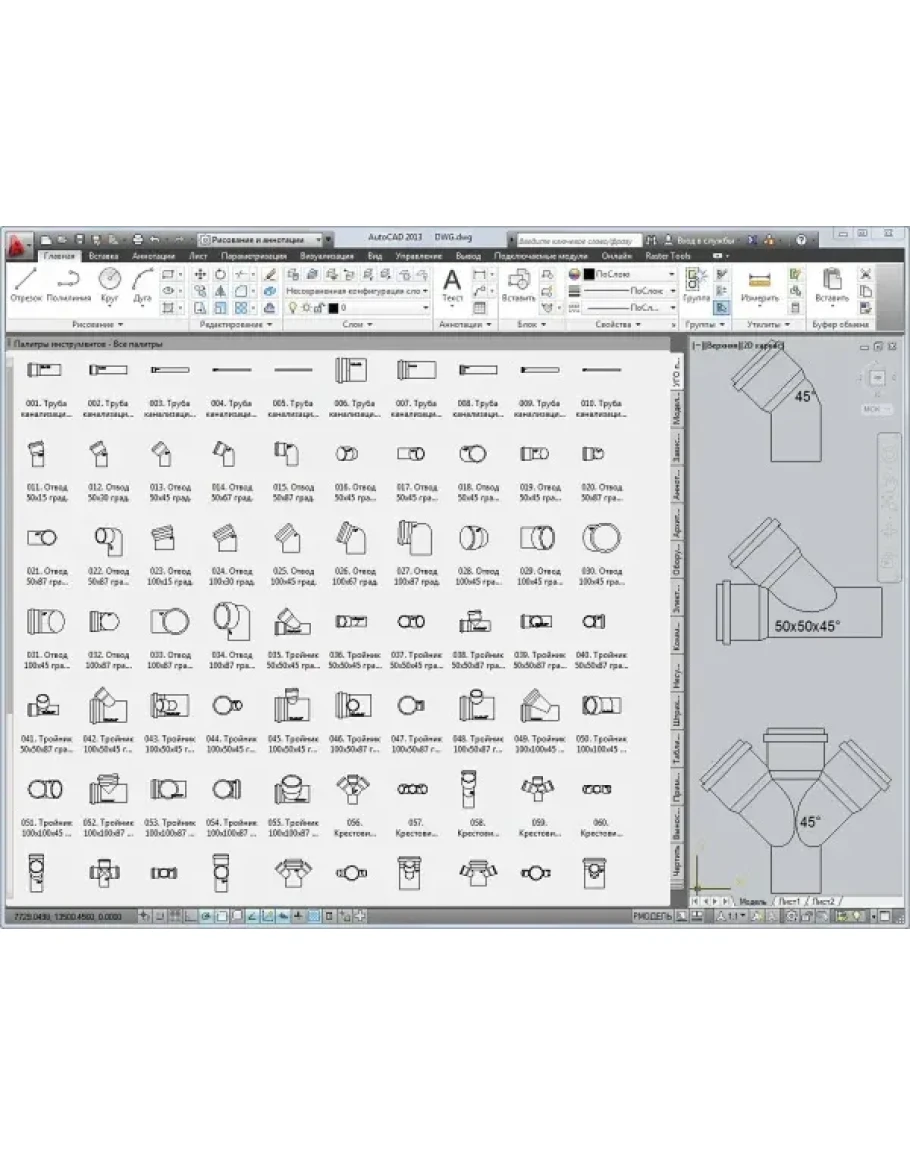Open the Лист1 layout tab
The width and height of the screenshot is (910, 1155).
pyautogui.click(x=789, y=901)
